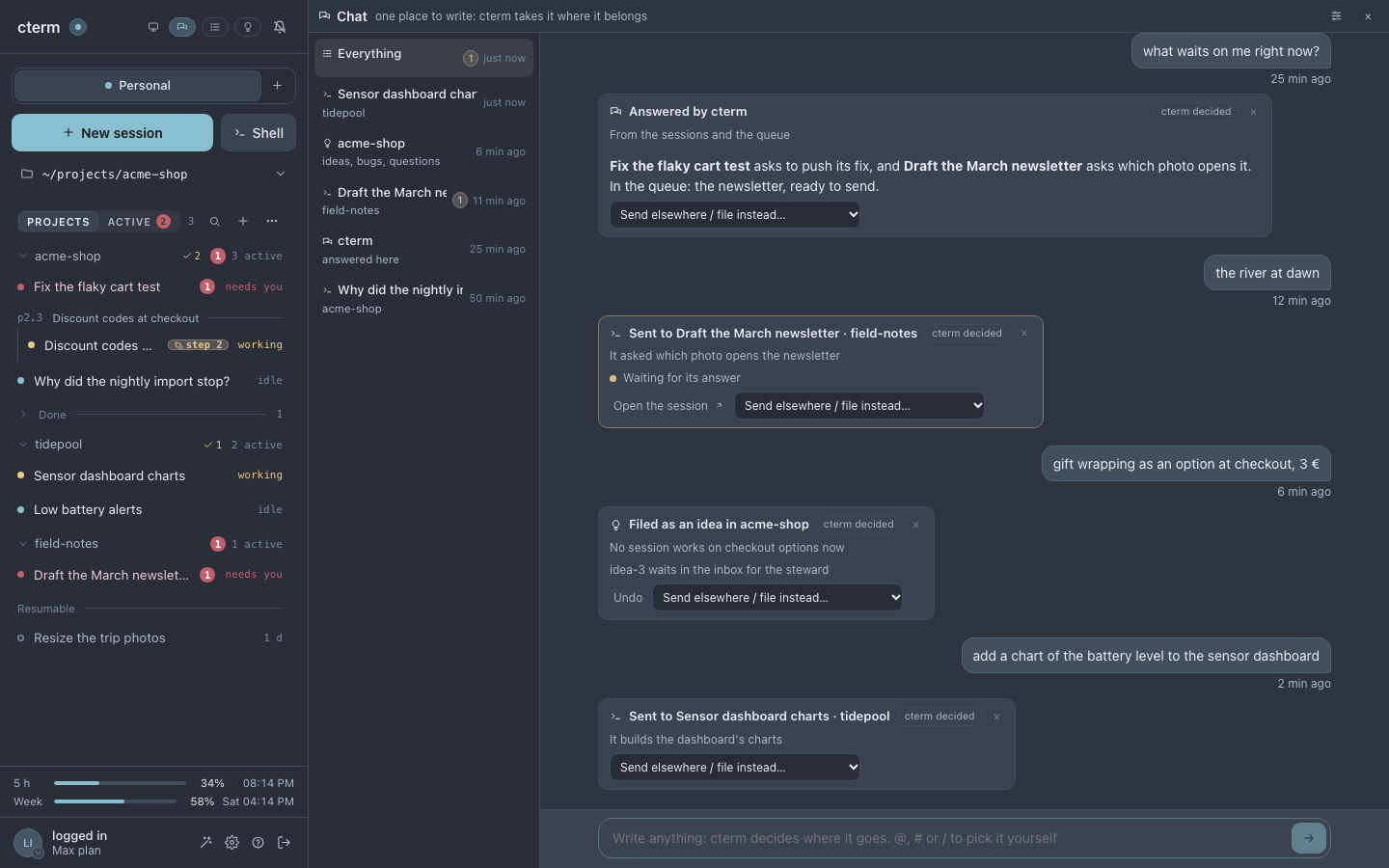Expand the ~/projects/acme-shop folder dropdown

pyautogui.click(x=153, y=175)
